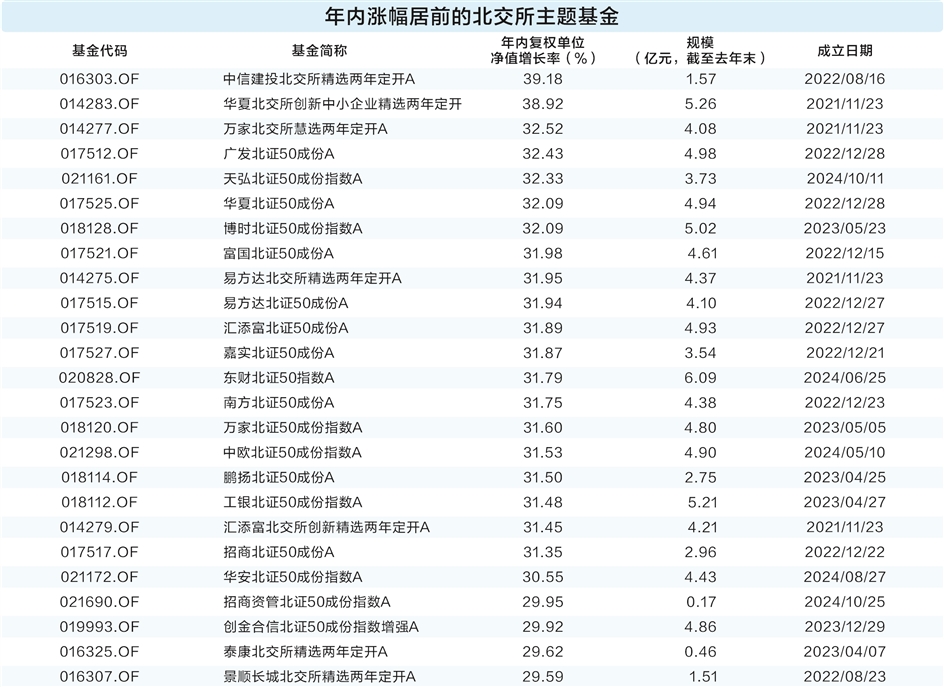Select fund code 018114.OF

click(x=99, y=477)
